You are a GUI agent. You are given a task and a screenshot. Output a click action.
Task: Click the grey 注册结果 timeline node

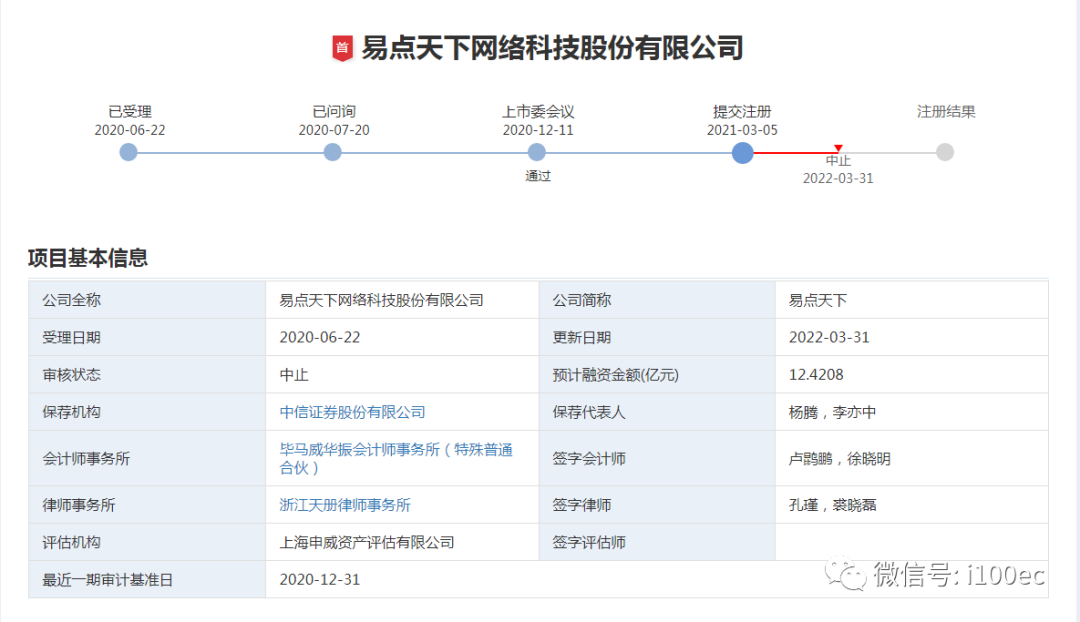point(945,152)
